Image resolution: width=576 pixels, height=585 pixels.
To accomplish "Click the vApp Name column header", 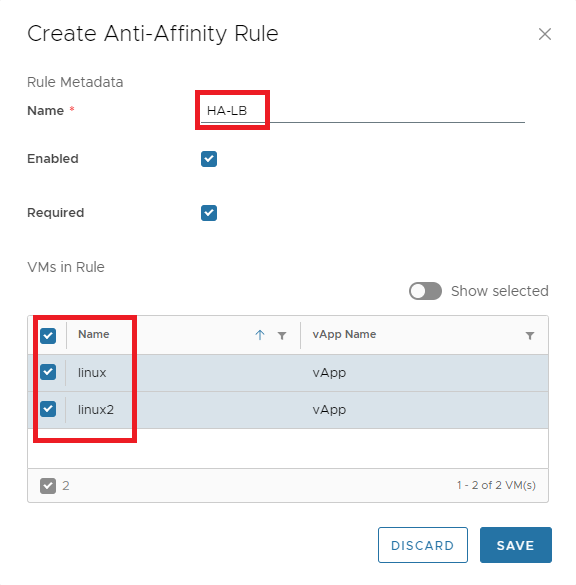I will (x=344, y=334).
